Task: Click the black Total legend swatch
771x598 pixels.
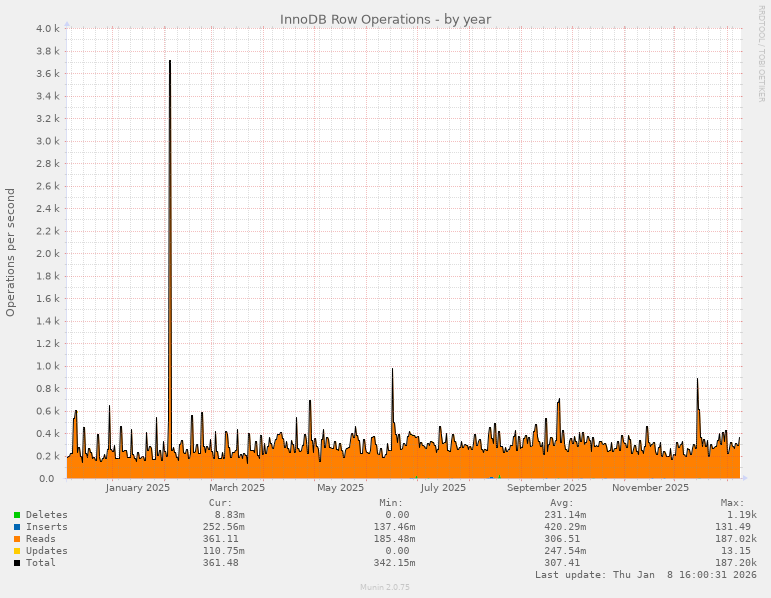Action: point(17,563)
